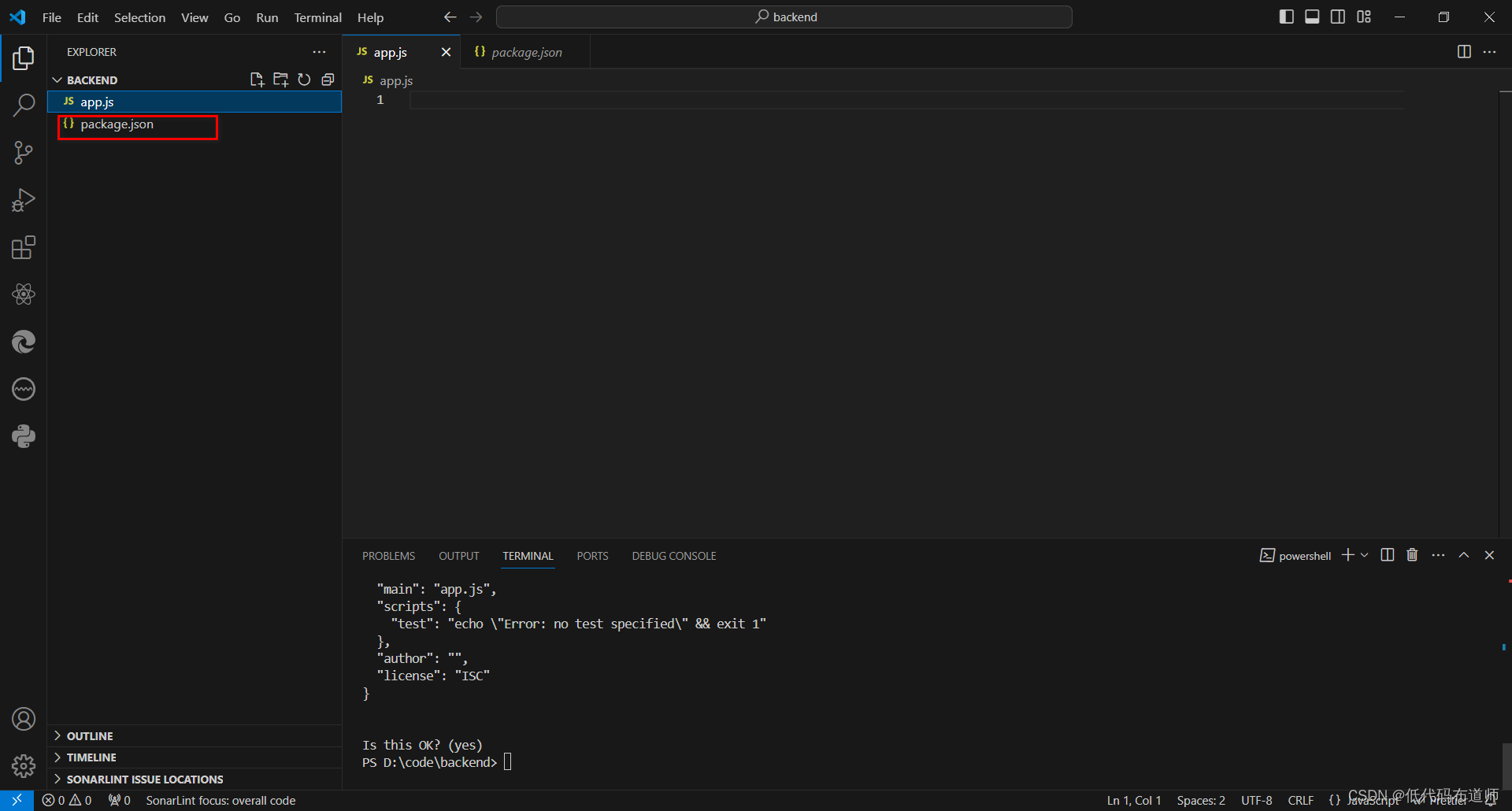Switch to the DEBUG CONSOLE tab
Image resolution: width=1512 pixels, height=811 pixels.
(x=674, y=556)
